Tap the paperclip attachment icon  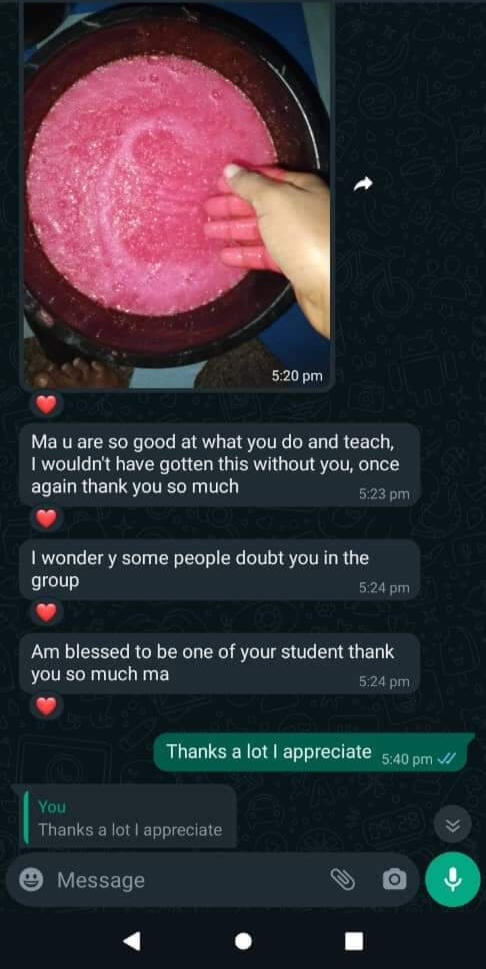coord(341,879)
